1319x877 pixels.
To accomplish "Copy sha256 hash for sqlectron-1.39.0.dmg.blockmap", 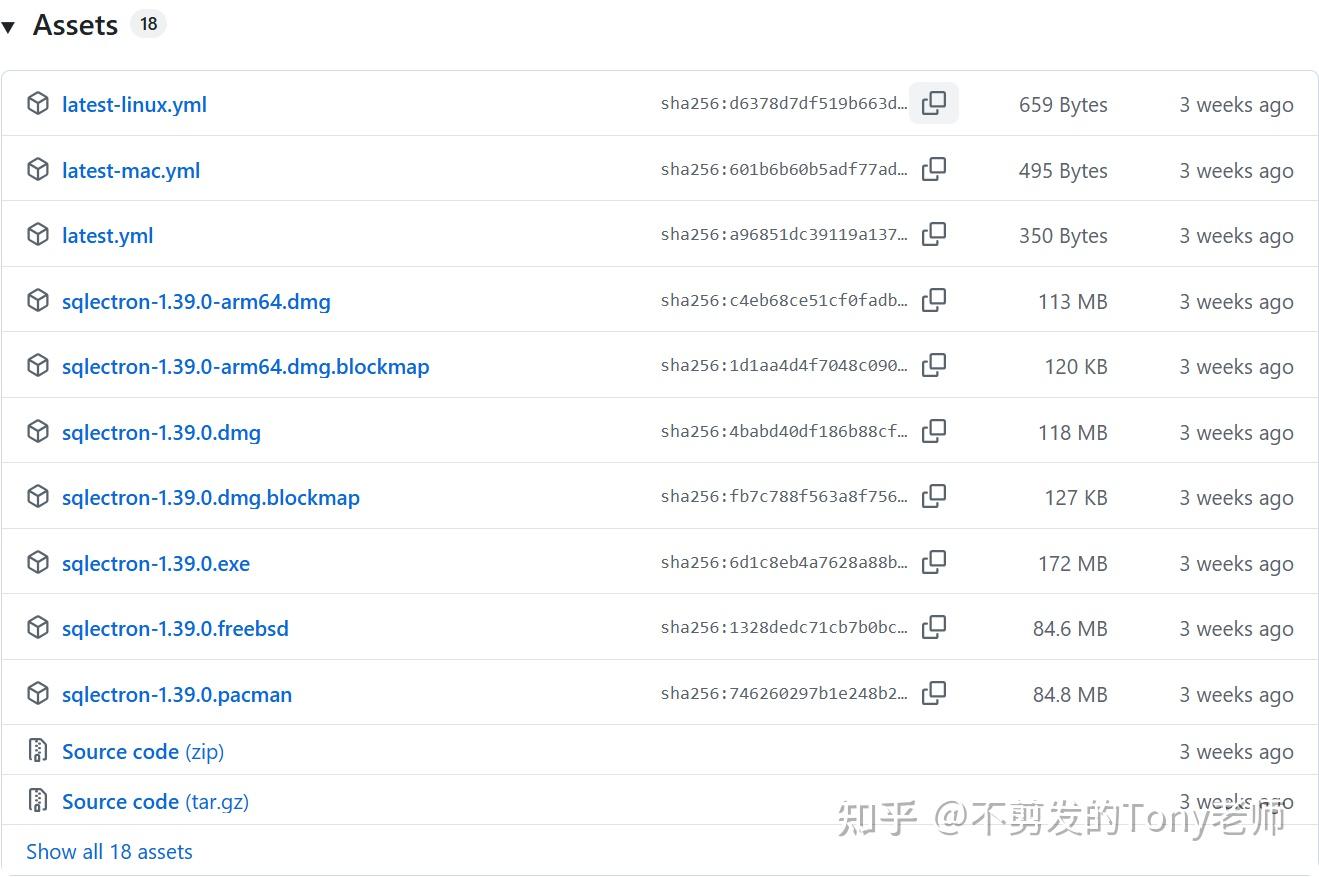I will pyautogui.click(x=934, y=496).
